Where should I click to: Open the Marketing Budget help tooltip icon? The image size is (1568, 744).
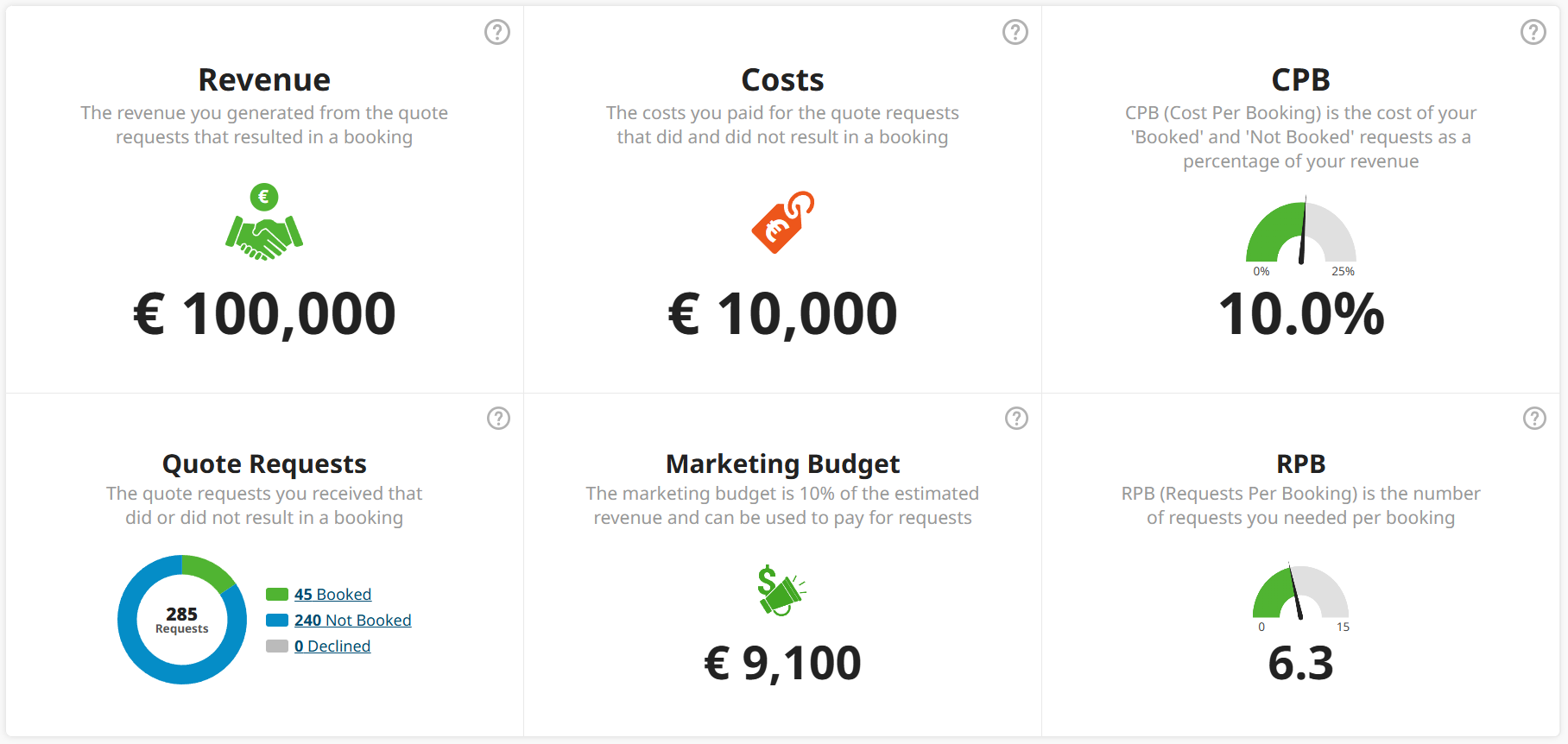pos(1016,419)
